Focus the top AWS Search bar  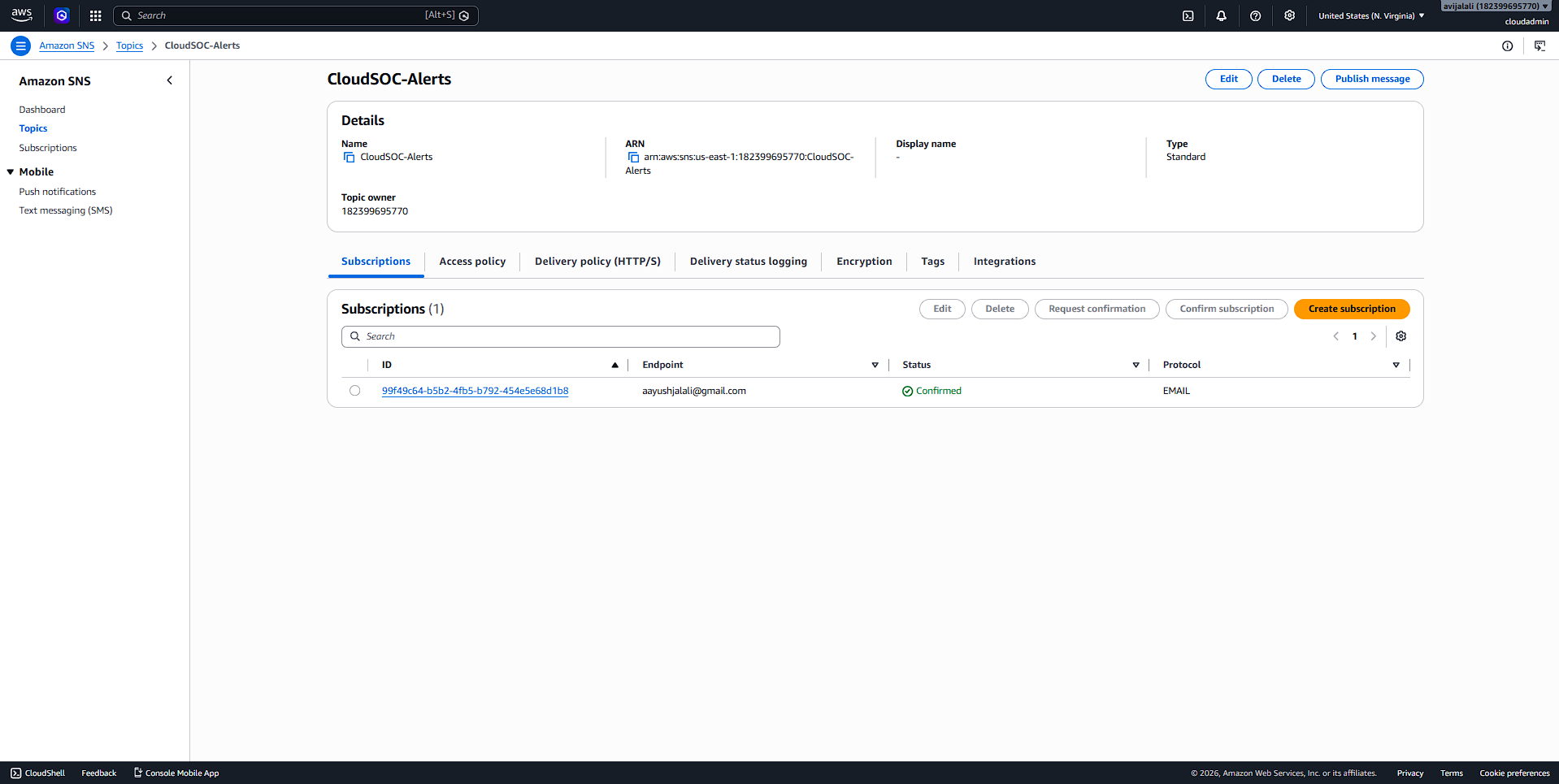click(x=296, y=15)
